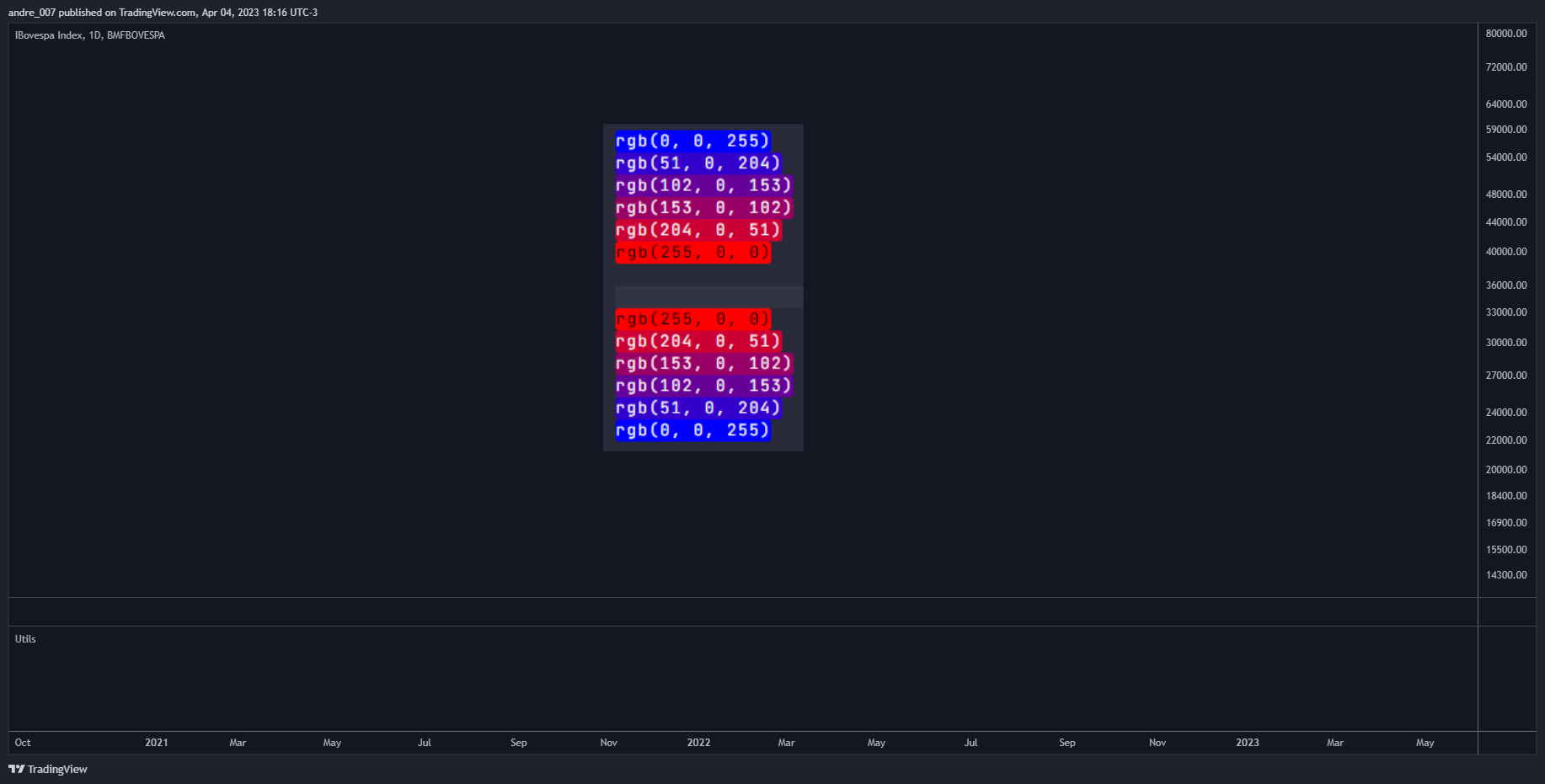Click the 2021 year label on time axis

157,743
